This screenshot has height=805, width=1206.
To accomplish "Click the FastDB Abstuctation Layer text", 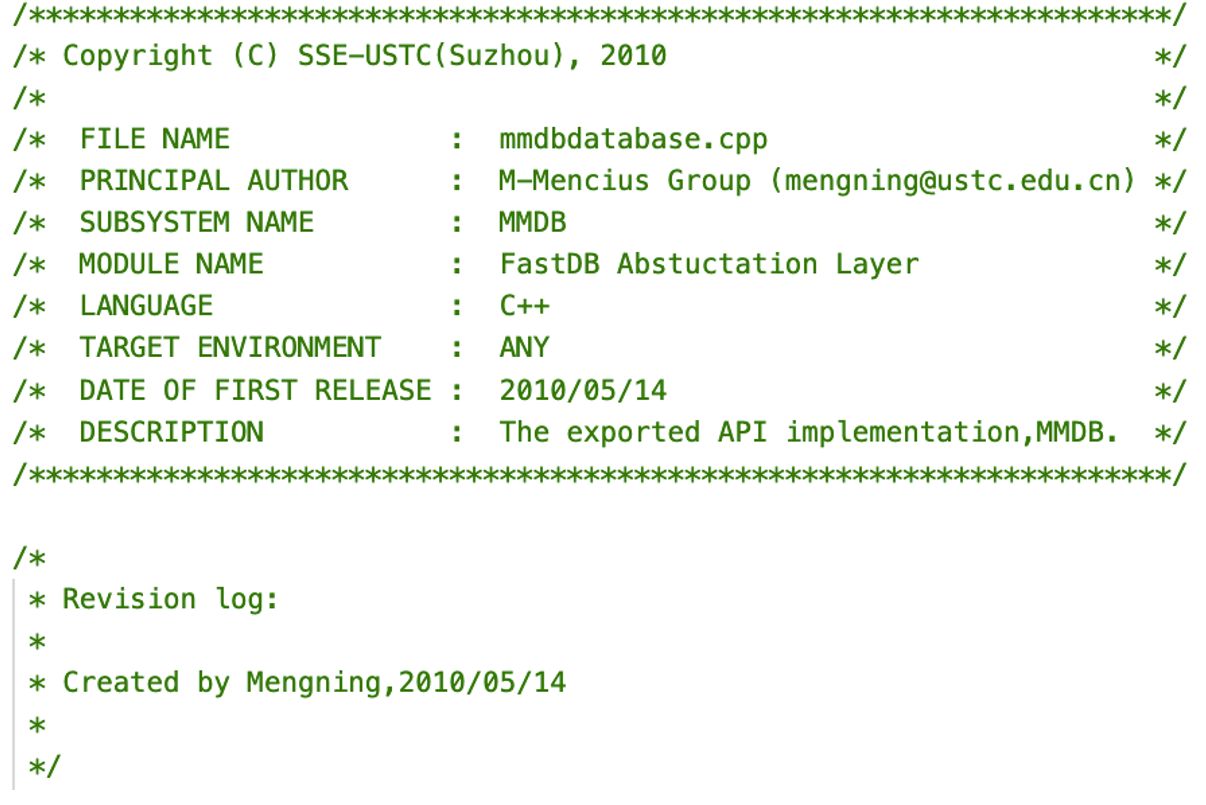I will click(709, 265).
